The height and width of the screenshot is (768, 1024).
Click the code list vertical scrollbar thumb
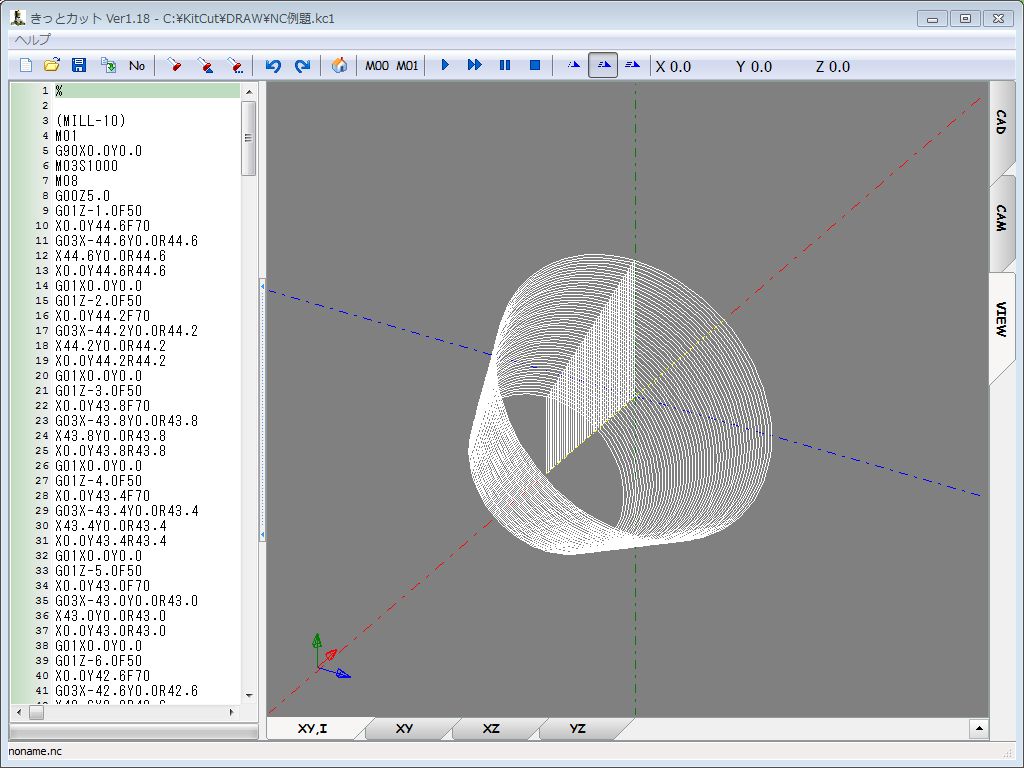pyautogui.click(x=248, y=138)
